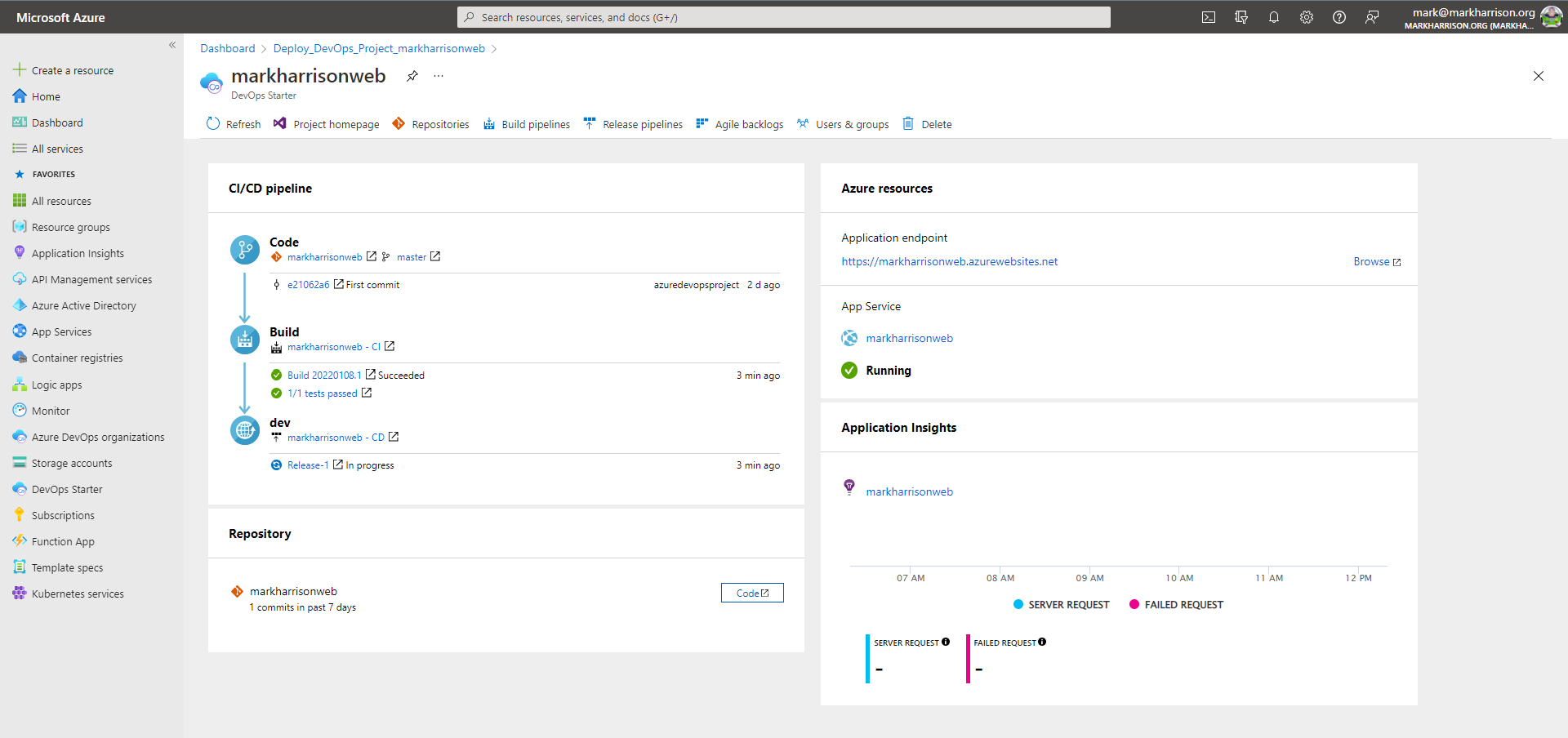Open the Repositories toolbar item
Screen dimensions: 1568x738
pyautogui.click(x=430, y=124)
